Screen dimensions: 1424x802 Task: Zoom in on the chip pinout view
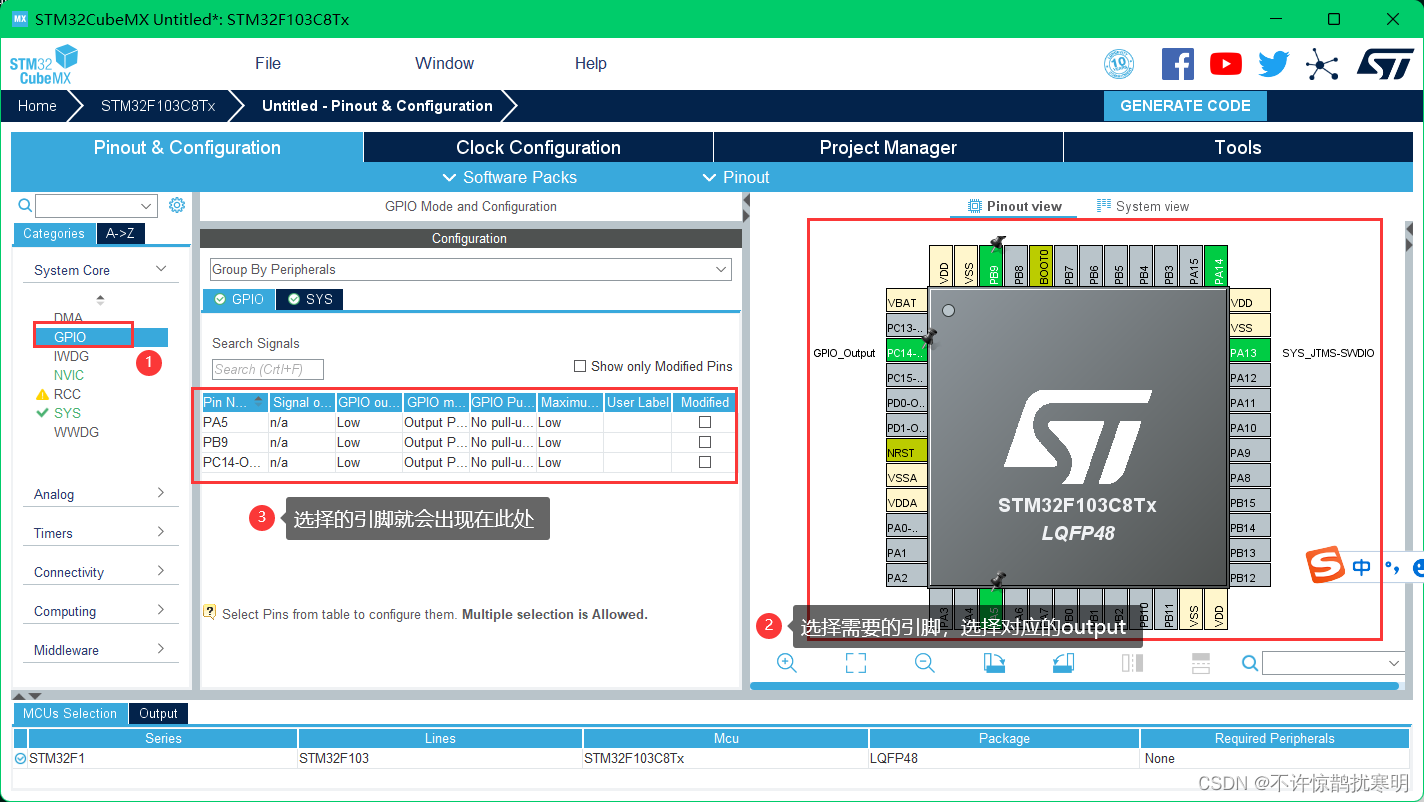pyautogui.click(x=787, y=663)
